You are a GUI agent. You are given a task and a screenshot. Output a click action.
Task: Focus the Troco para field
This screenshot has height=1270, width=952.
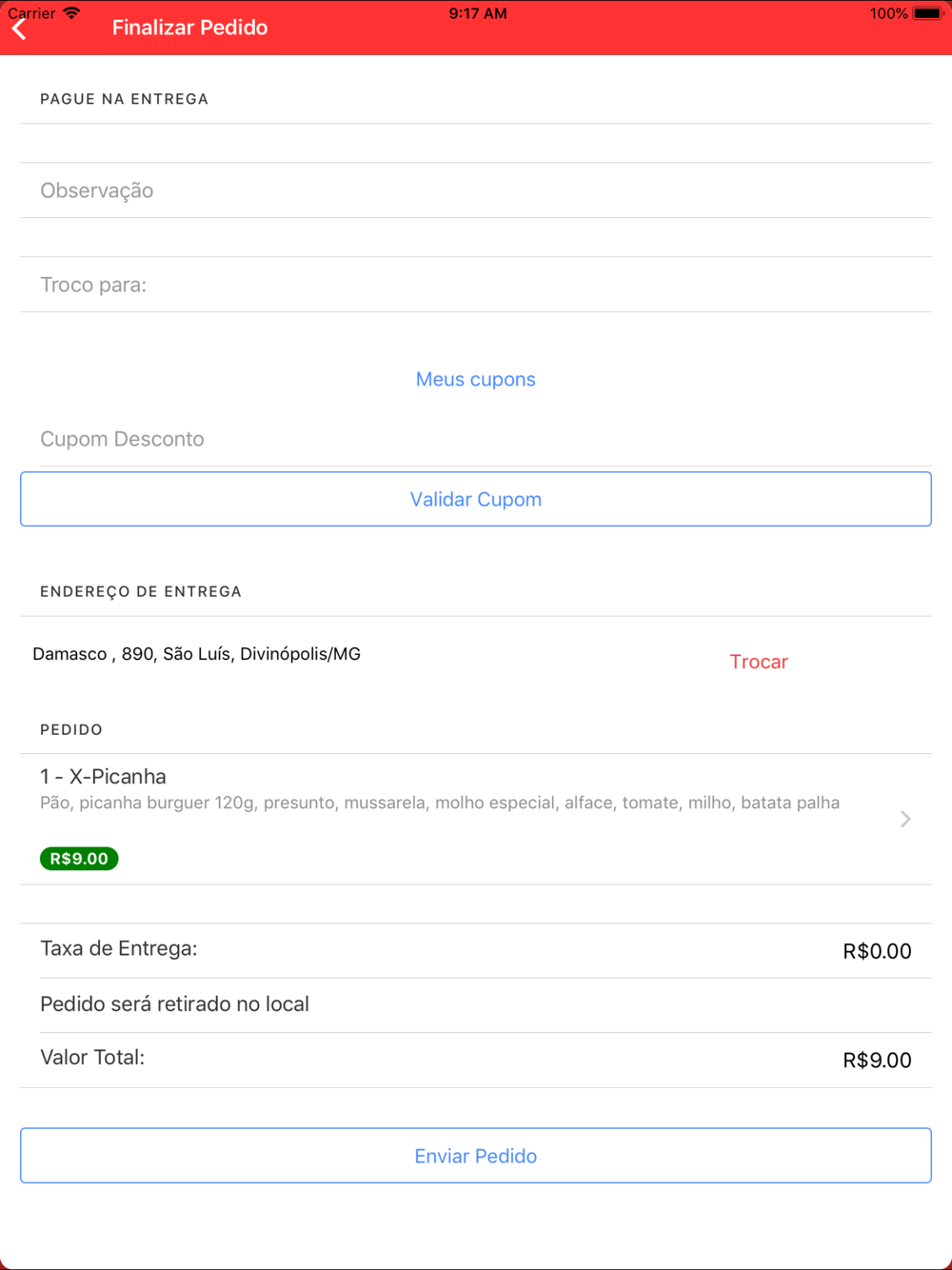[476, 285]
